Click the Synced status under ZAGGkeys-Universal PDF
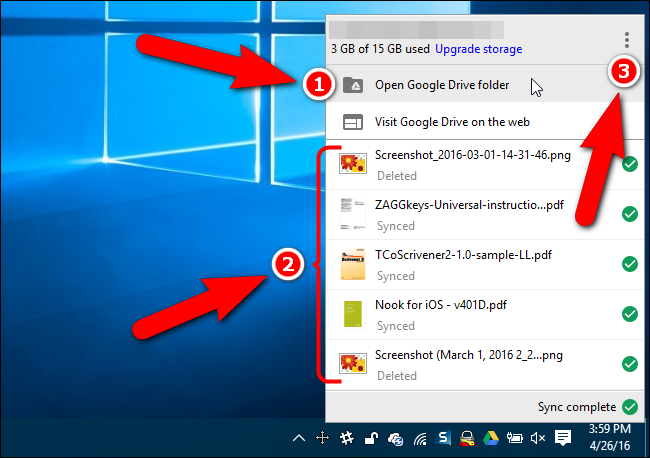650x458 pixels. [x=396, y=226]
